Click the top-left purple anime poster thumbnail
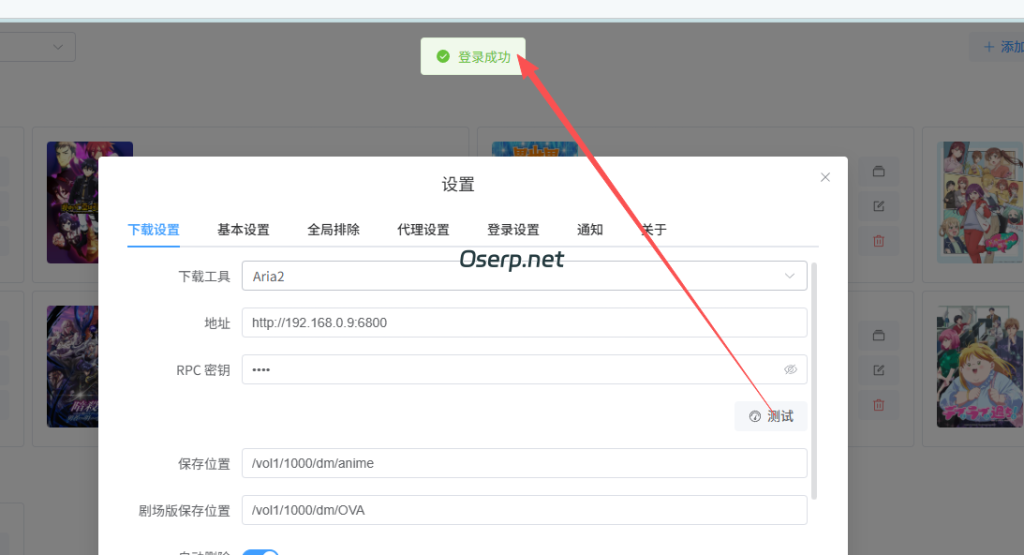This screenshot has width=1024, height=555. (72, 202)
